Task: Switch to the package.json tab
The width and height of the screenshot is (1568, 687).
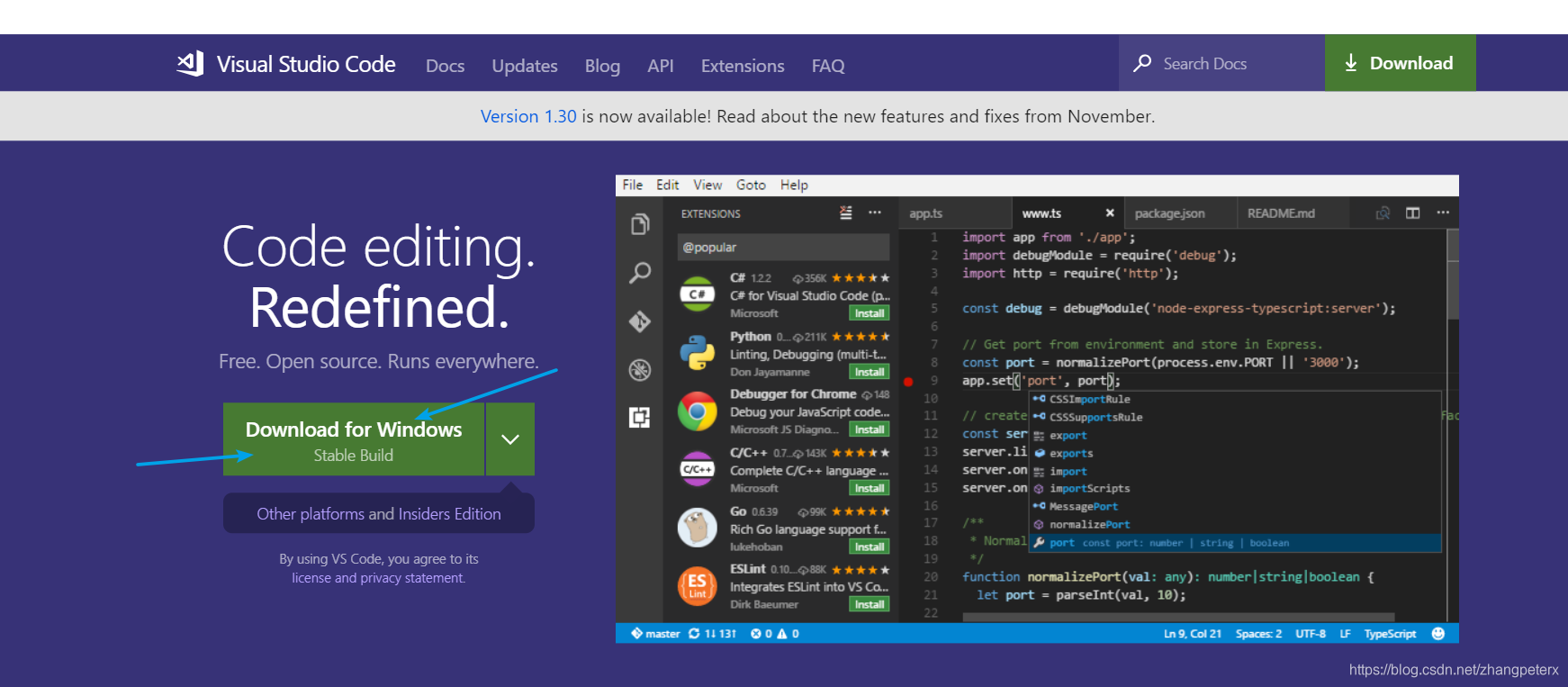Action: click(x=1179, y=213)
